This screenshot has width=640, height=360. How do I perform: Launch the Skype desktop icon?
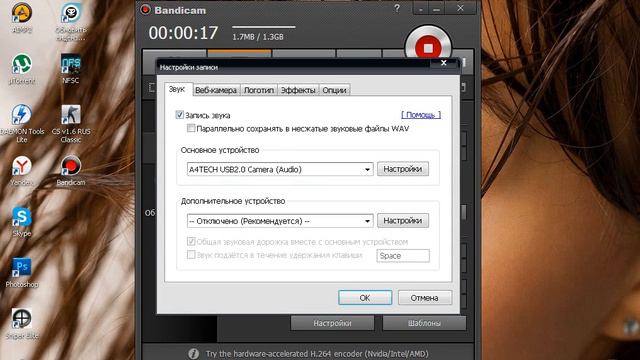pyautogui.click(x=22, y=222)
